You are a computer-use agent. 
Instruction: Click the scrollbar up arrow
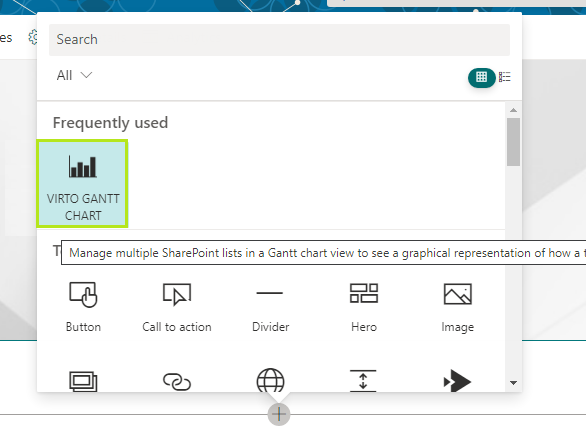pos(513,110)
